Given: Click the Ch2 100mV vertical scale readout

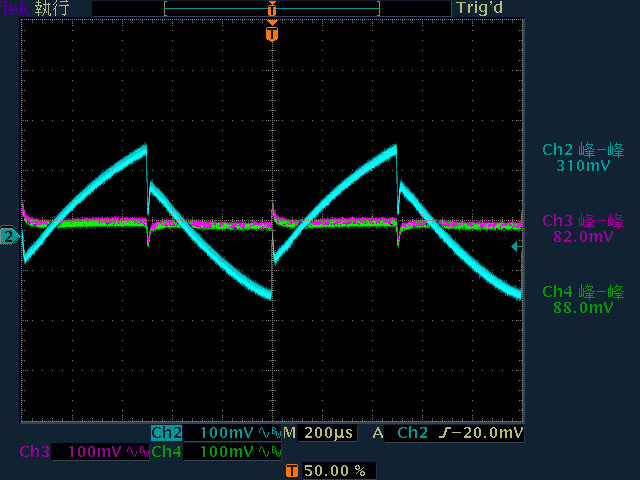Looking at the screenshot, I should pyautogui.click(x=227, y=433).
